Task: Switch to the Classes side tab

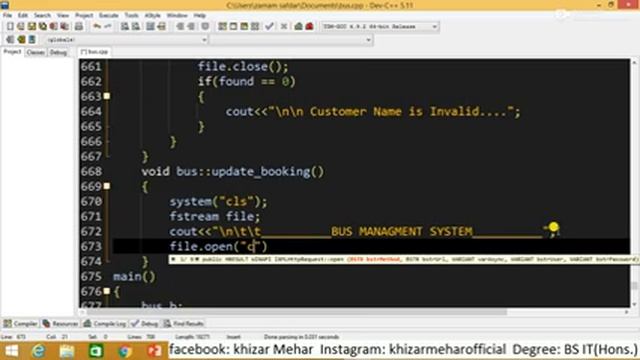Action: 36,52
